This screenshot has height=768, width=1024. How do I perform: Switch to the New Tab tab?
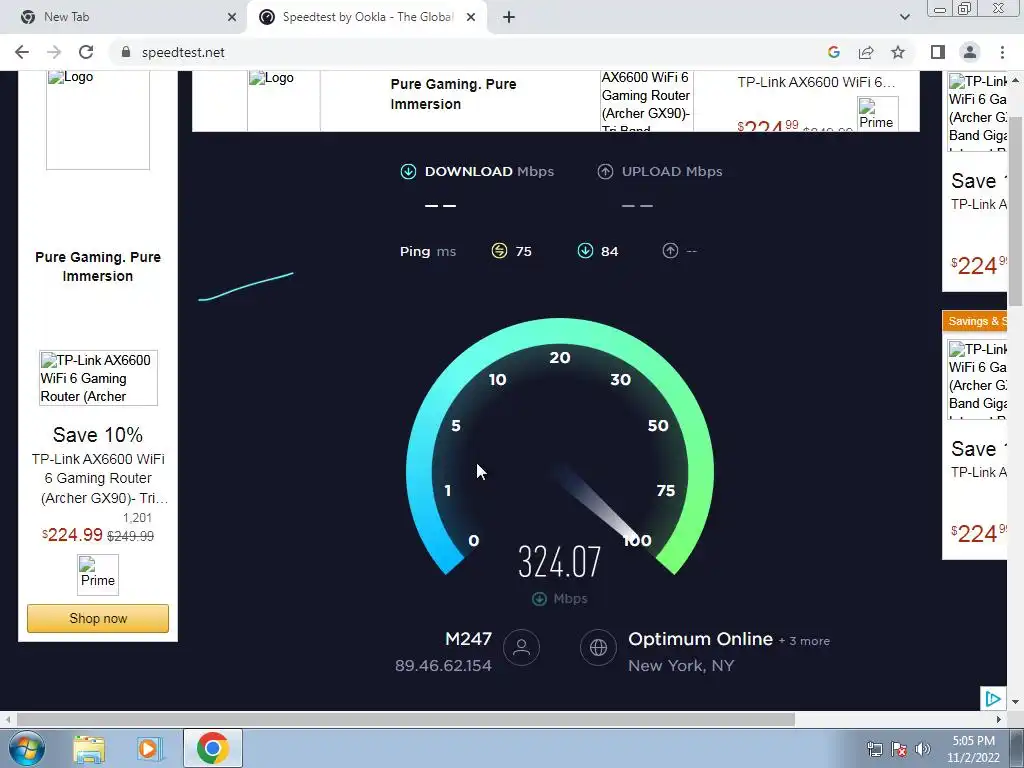coord(124,17)
